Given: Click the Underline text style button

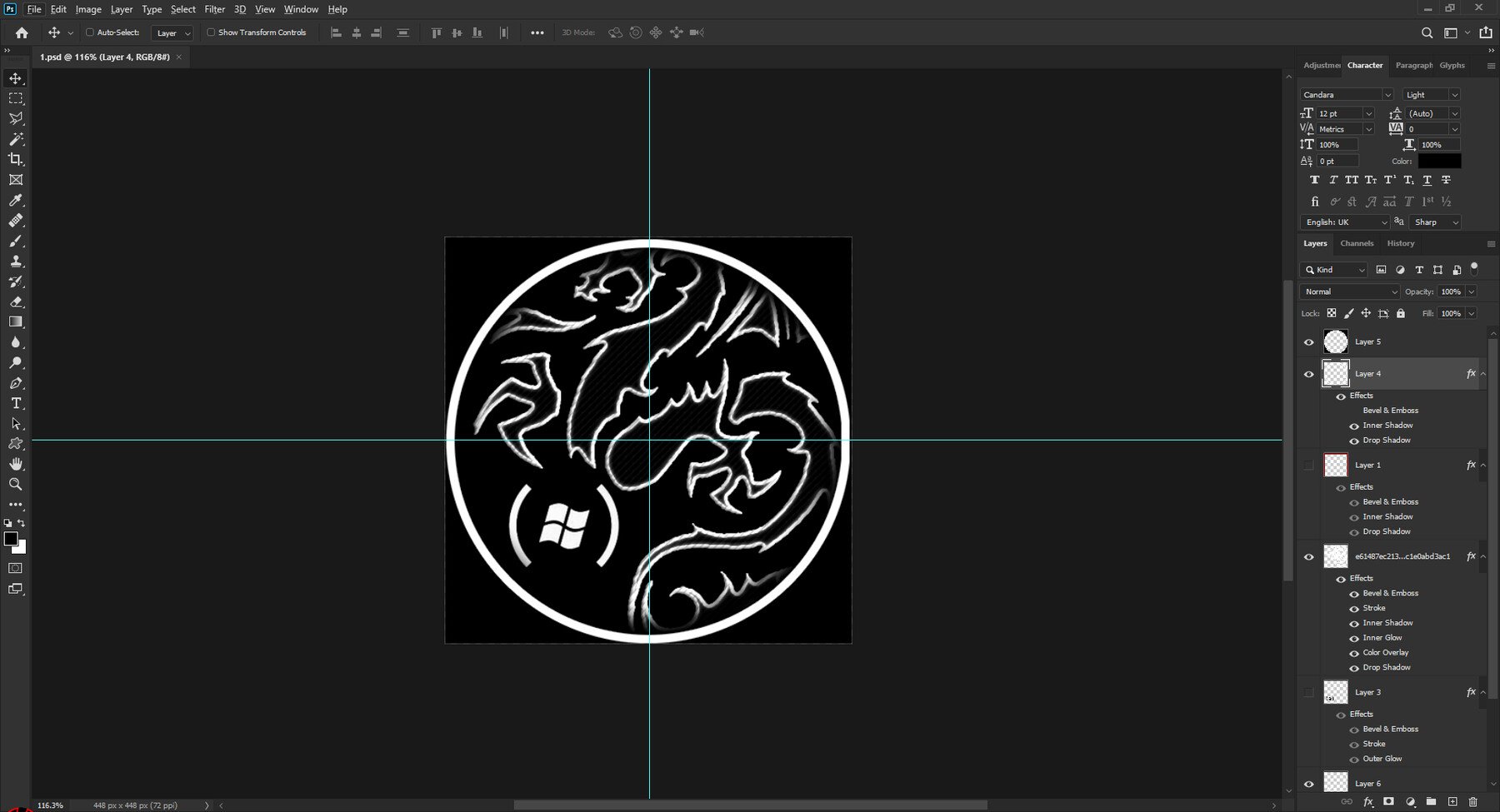Looking at the screenshot, I should click(1427, 180).
